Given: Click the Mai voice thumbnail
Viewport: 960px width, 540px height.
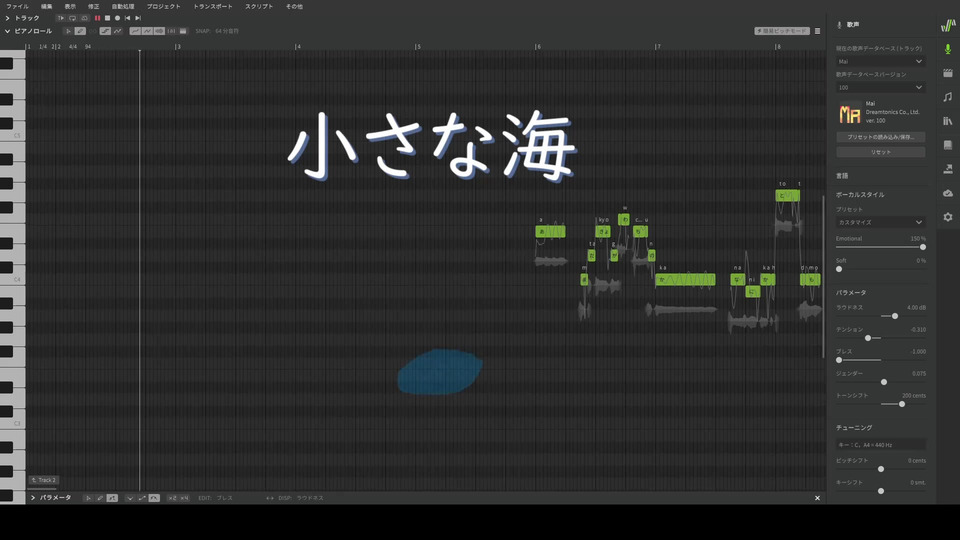Looking at the screenshot, I should [x=850, y=113].
